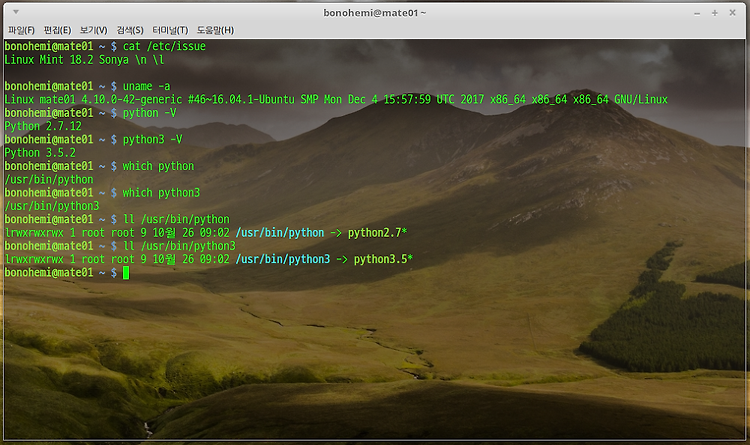Click the 'Python 3.5.2' output line
Screen dimensions: 750x445
40,153
